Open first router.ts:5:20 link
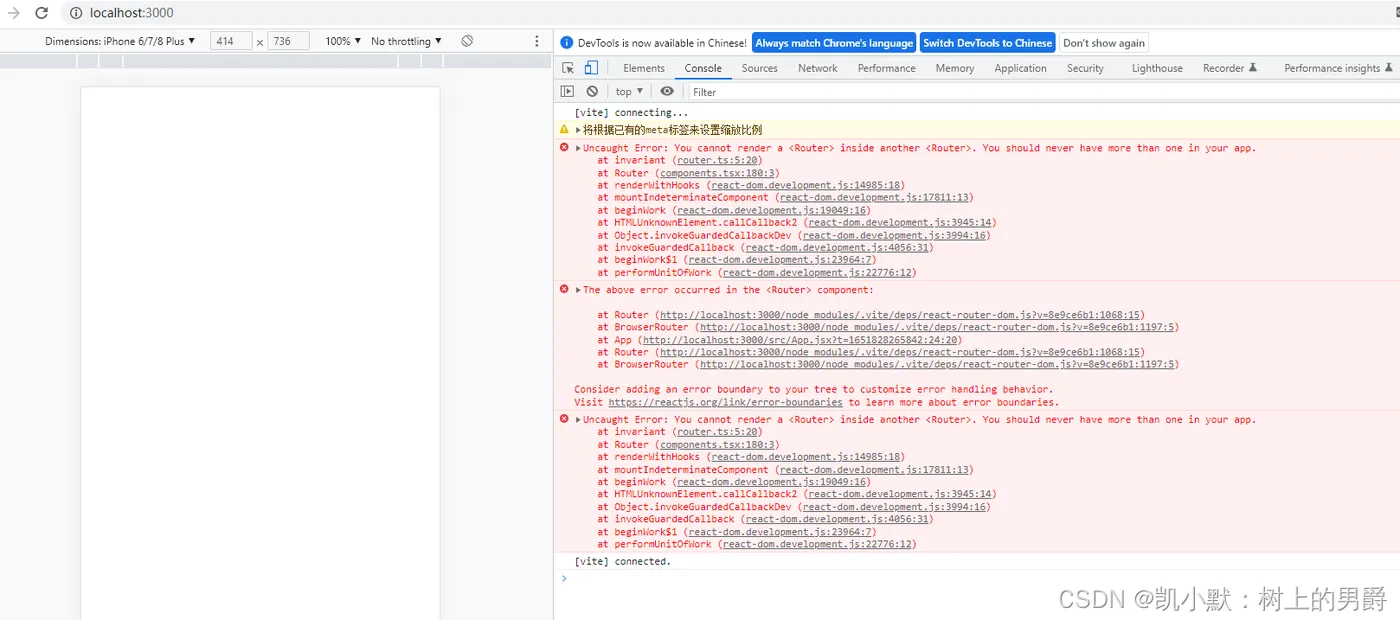This screenshot has width=1400, height=620. tap(719, 160)
